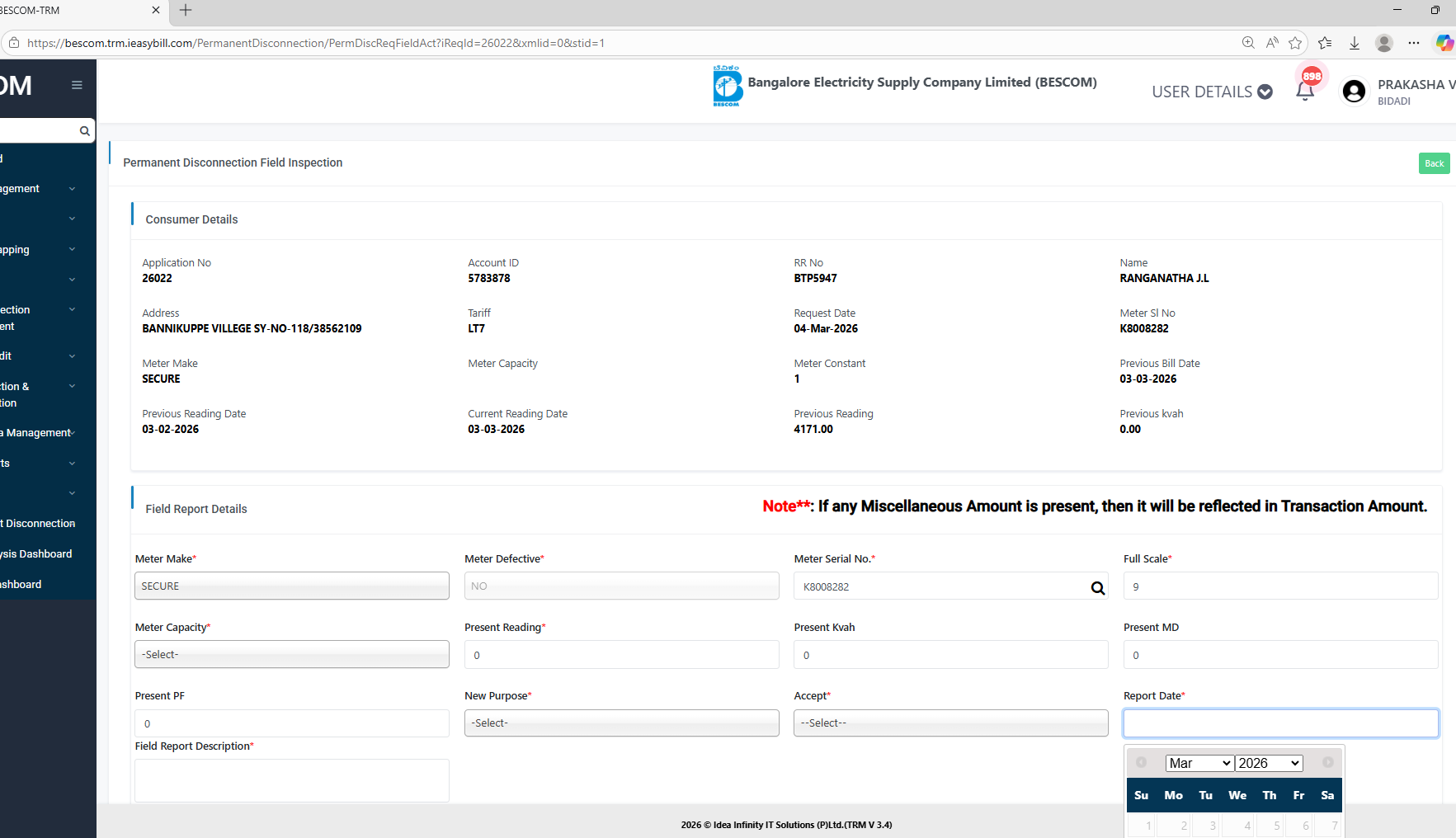
Task: Click the Account ID value 5783878
Action: coord(489,279)
